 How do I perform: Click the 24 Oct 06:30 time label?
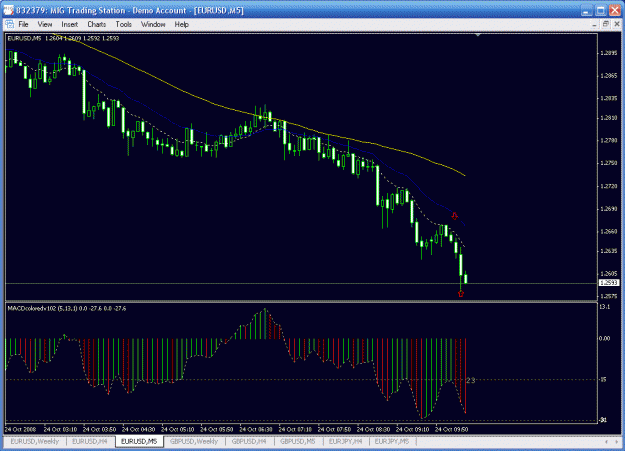[256, 429]
